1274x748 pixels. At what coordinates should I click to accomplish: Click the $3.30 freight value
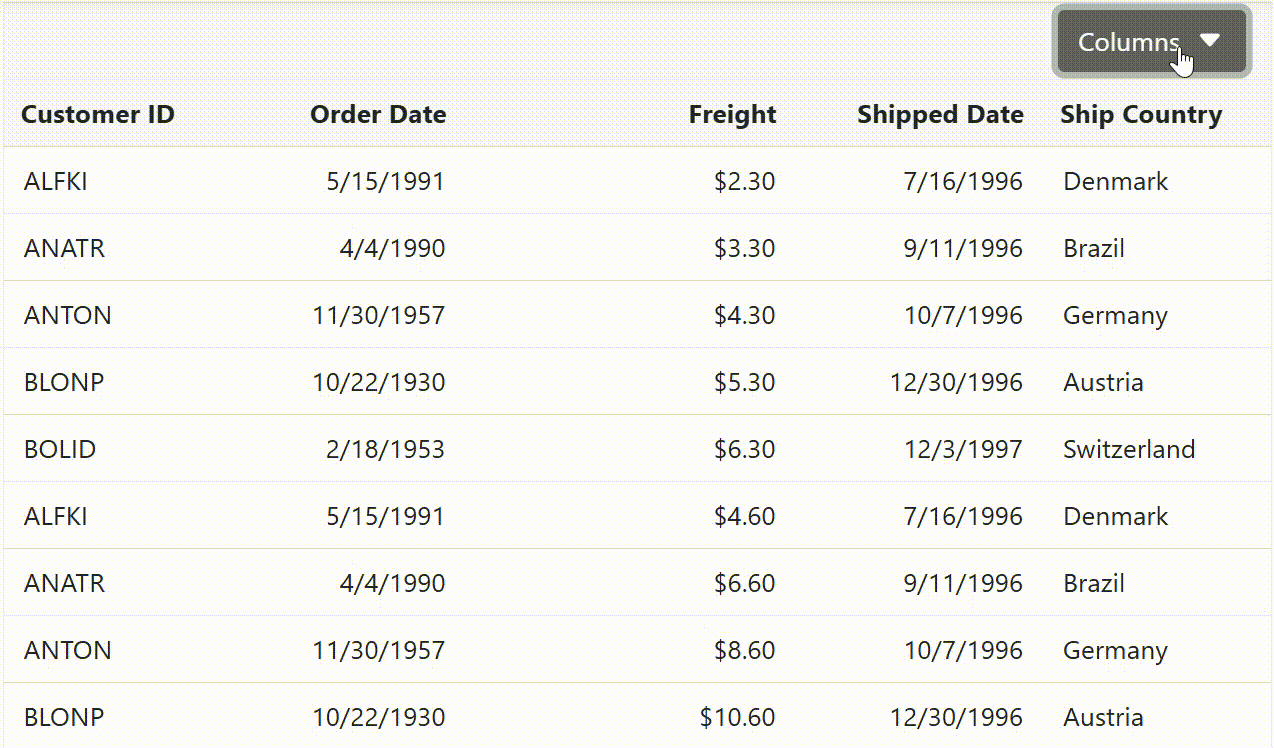click(x=744, y=248)
